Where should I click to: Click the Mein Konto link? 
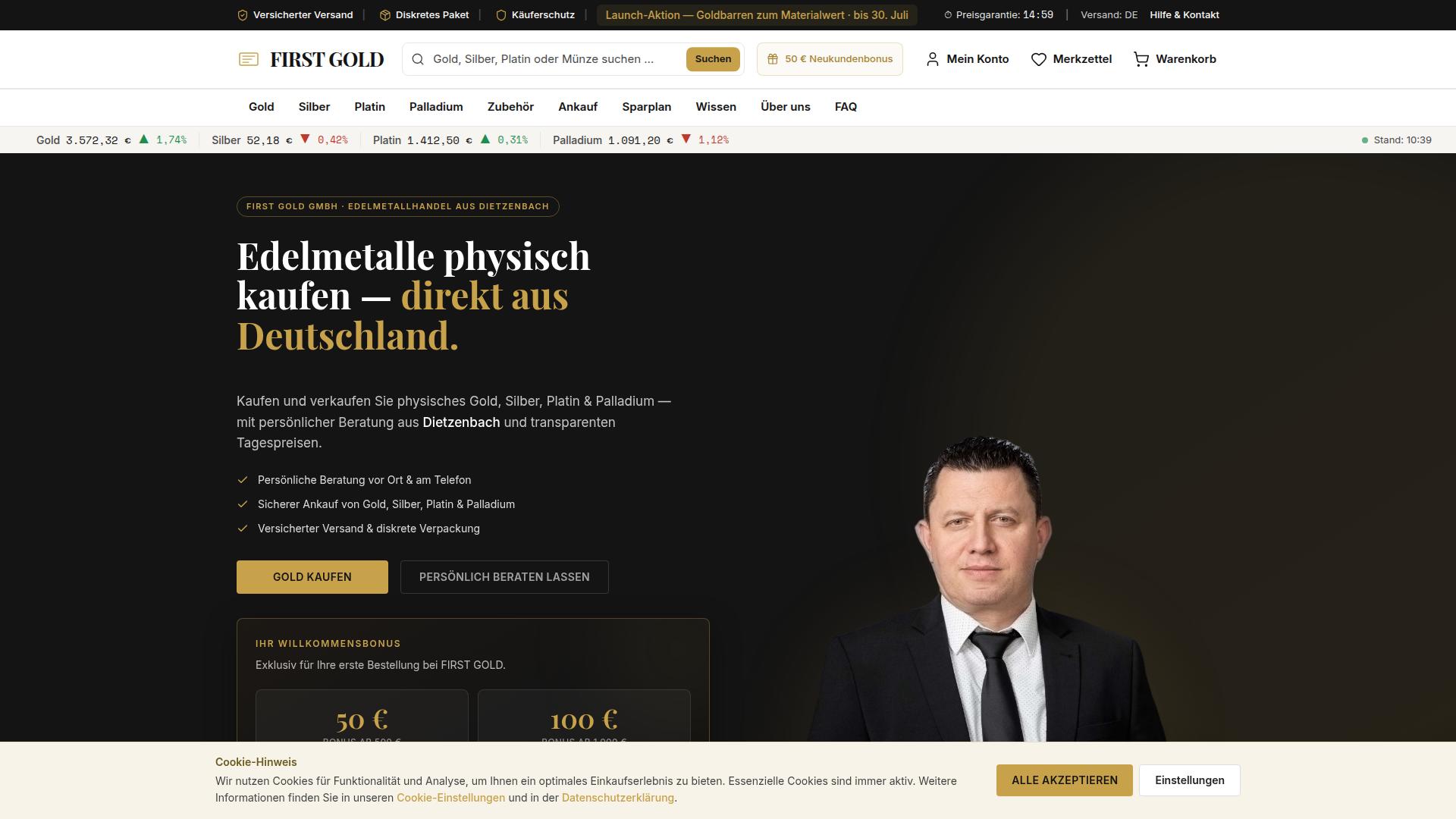pos(968,59)
